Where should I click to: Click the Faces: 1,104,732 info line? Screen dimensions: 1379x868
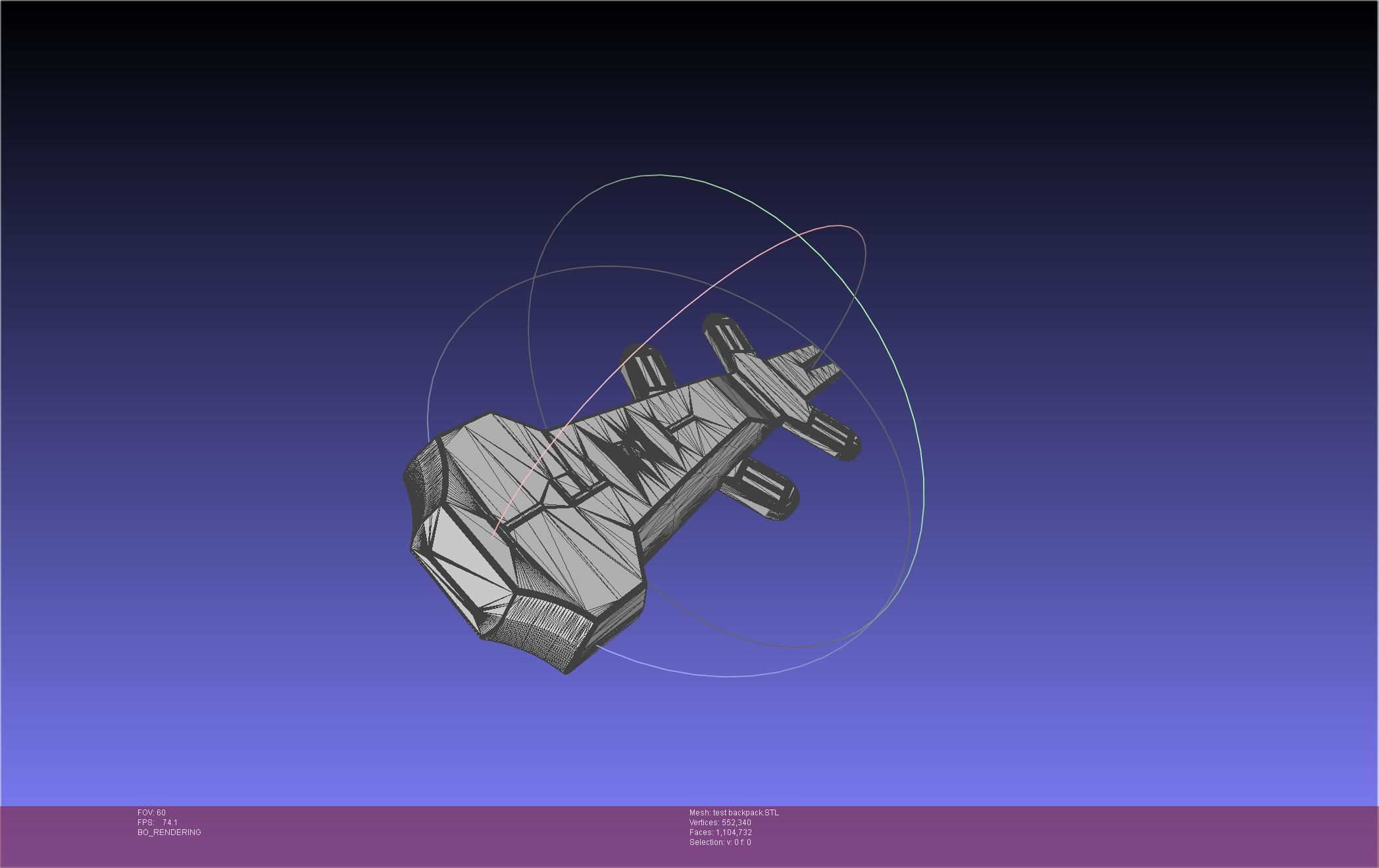coord(720,832)
